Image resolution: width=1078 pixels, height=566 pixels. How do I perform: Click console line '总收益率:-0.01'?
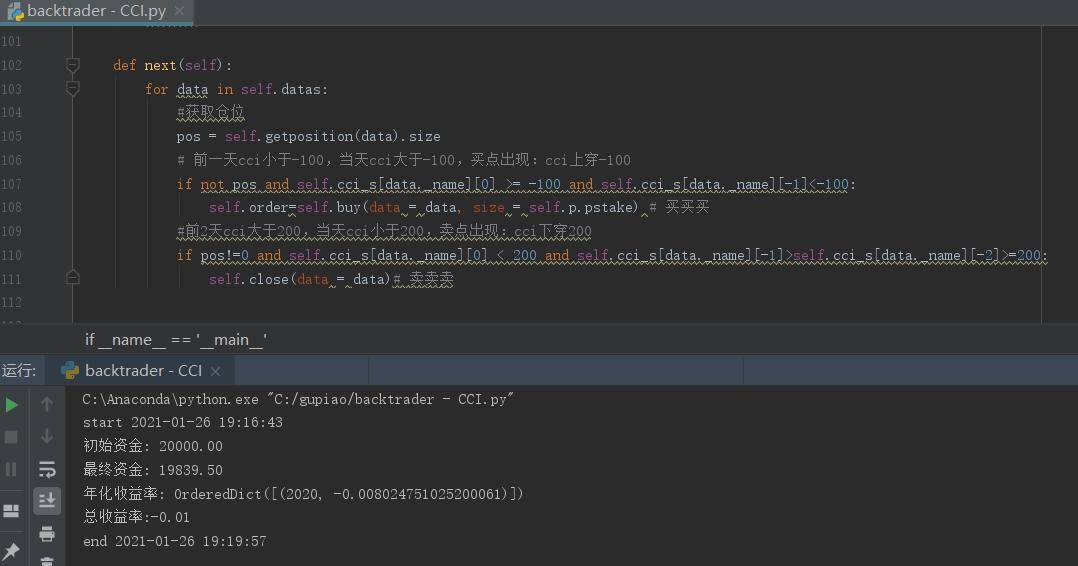tap(136, 517)
